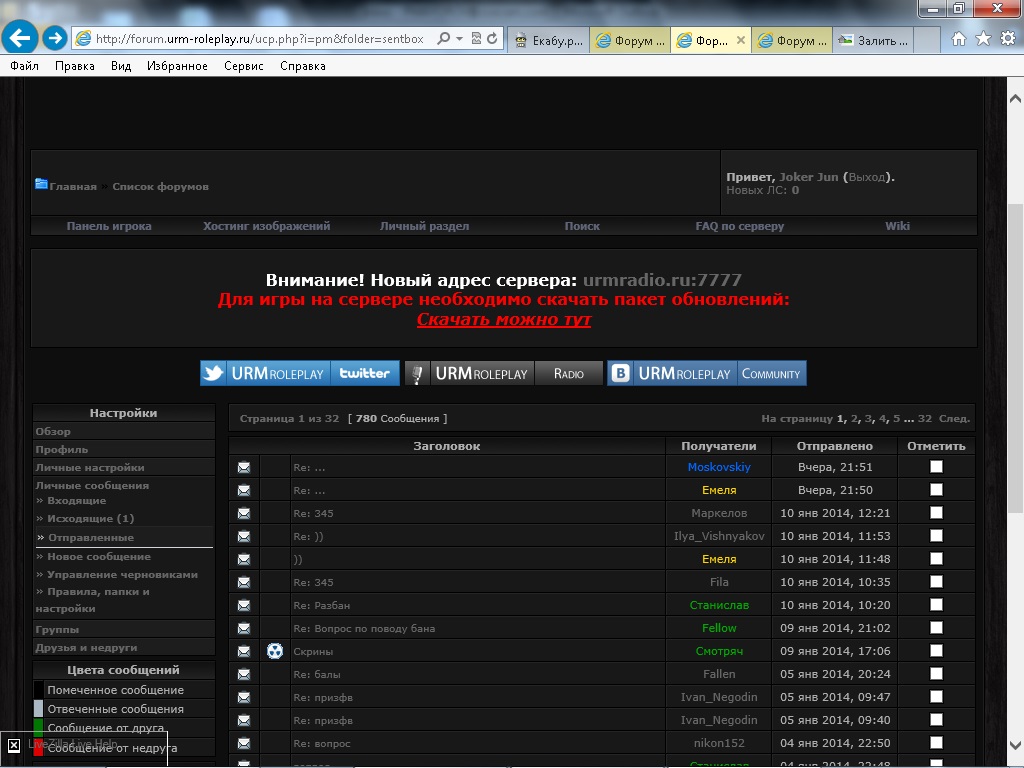Click the Главная folder icon
1024x768 pixels.
click(41, 184)
